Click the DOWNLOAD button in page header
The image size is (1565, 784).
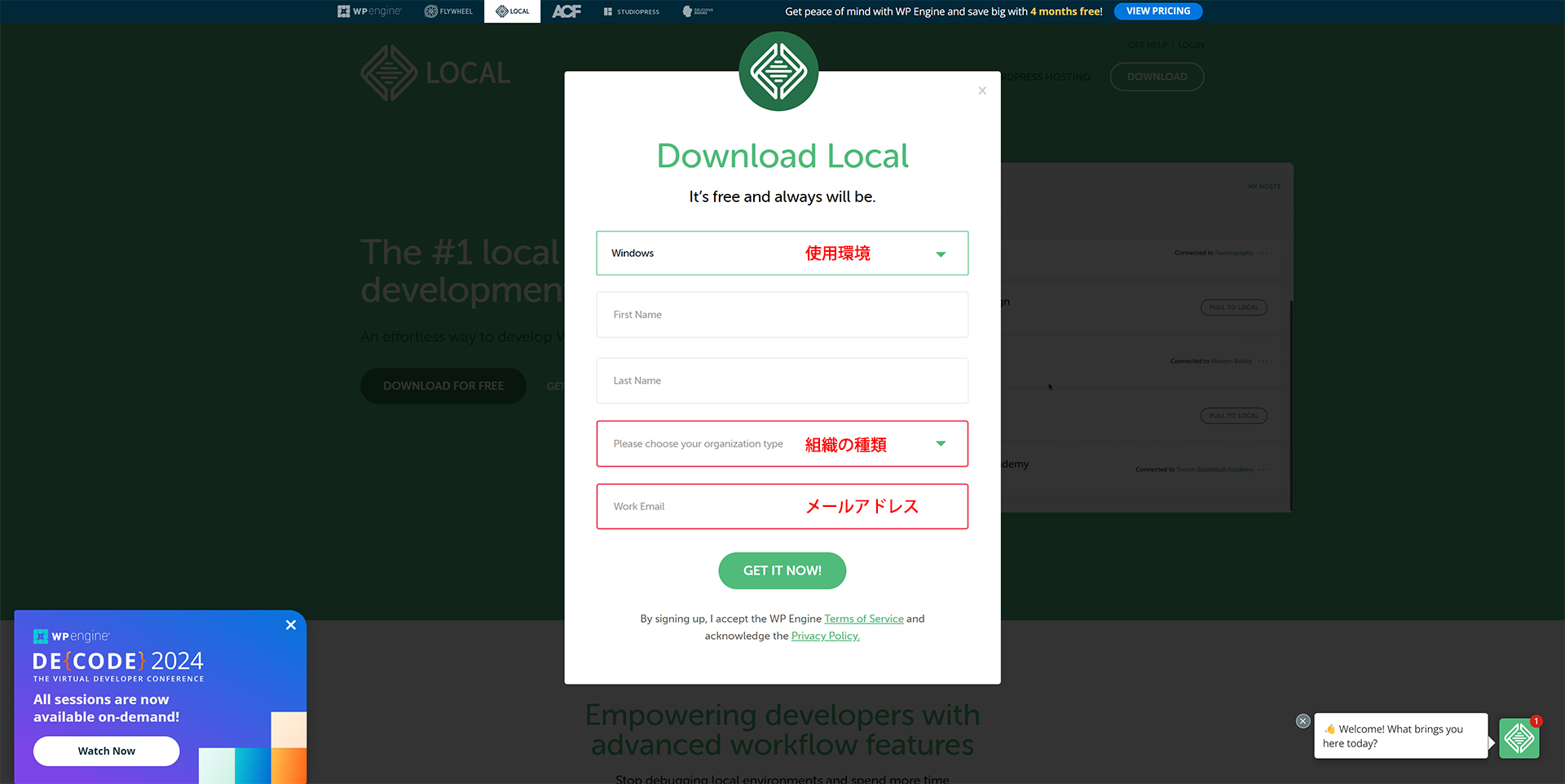(1157, 77)
